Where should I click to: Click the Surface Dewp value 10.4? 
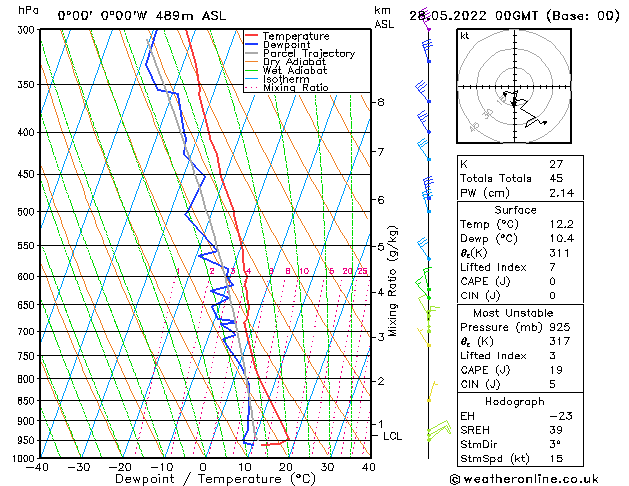[562, 239]
